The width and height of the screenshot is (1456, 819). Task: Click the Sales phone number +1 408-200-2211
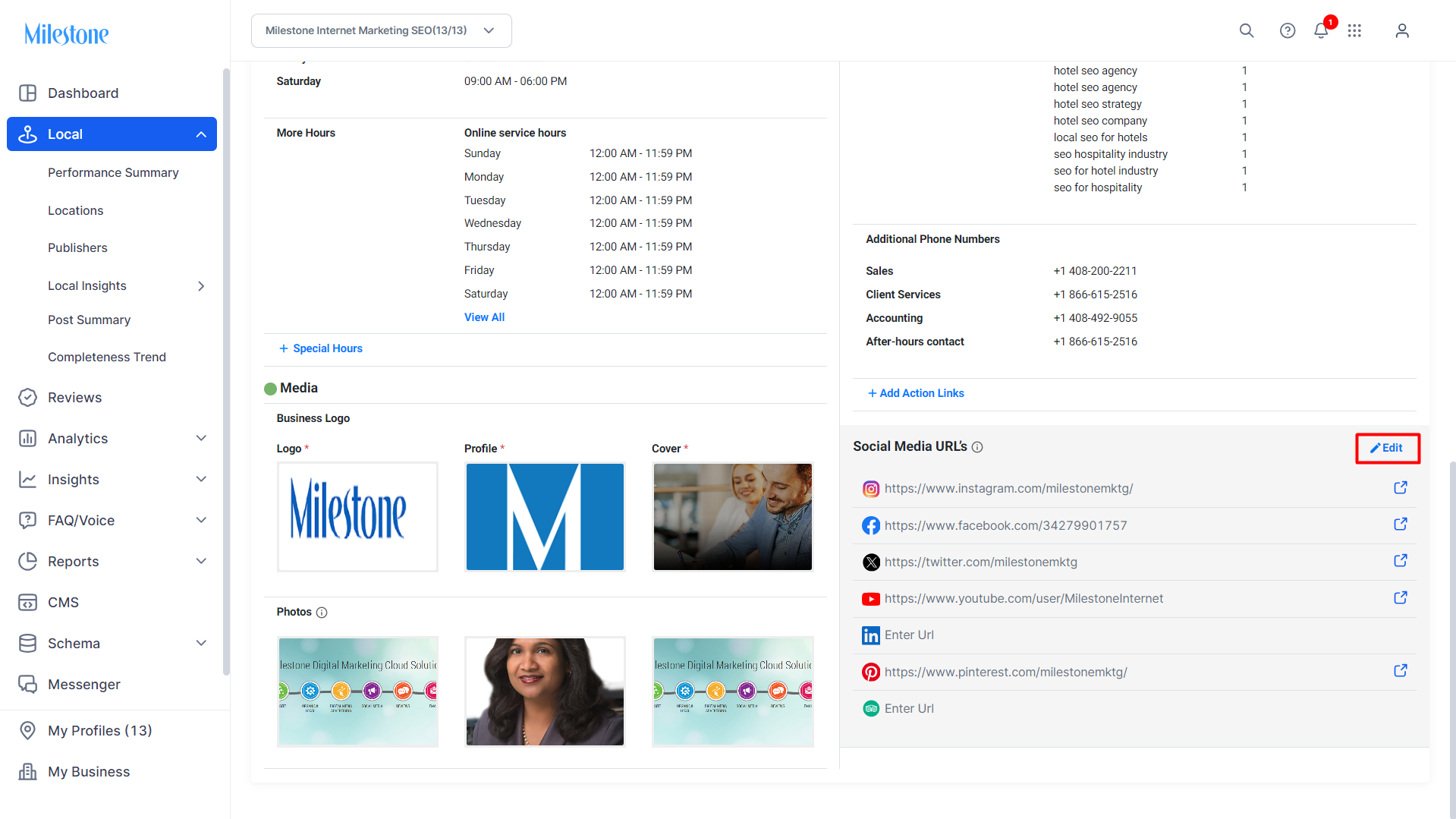click(x=1095, y=271)
